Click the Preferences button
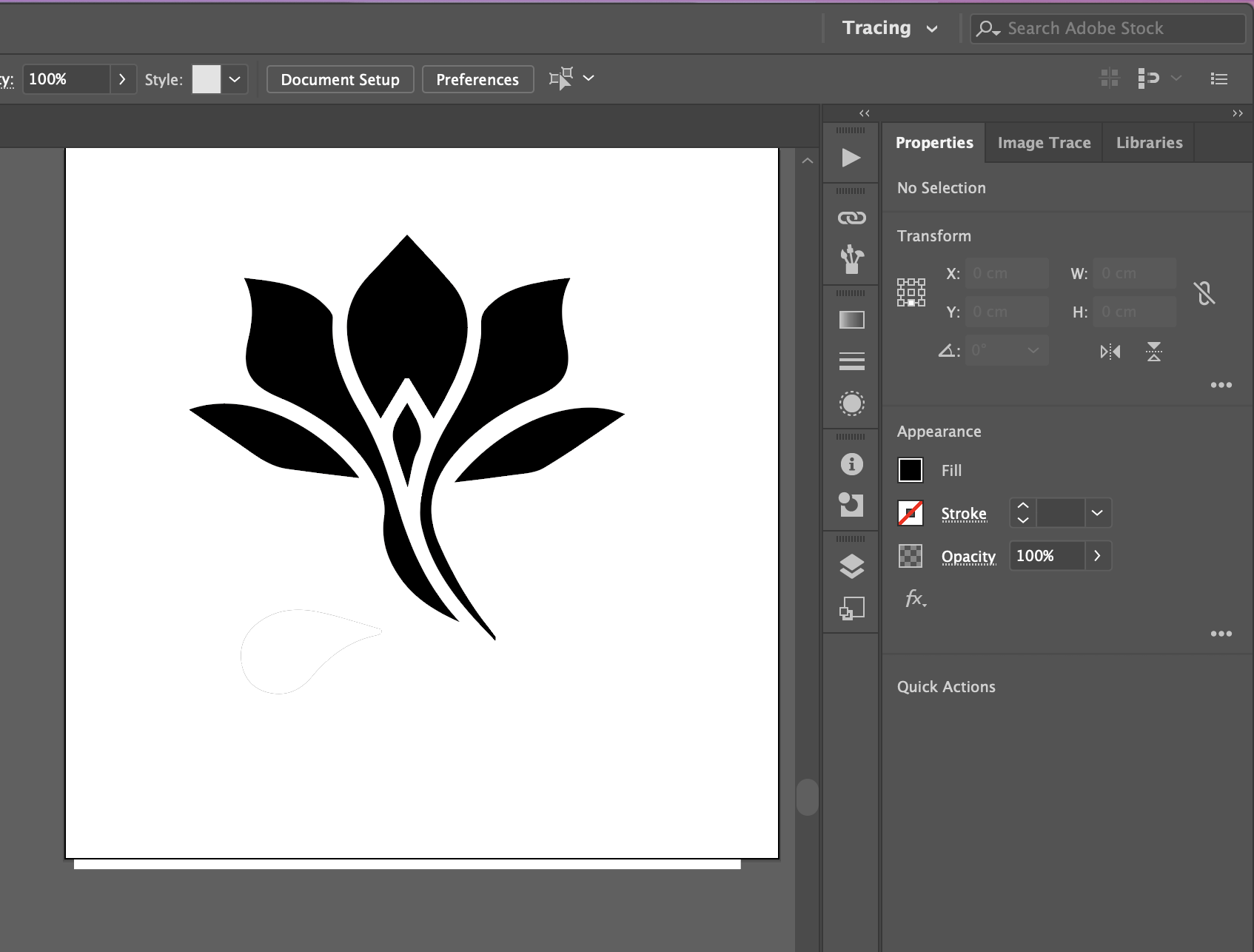 point(477,79)
